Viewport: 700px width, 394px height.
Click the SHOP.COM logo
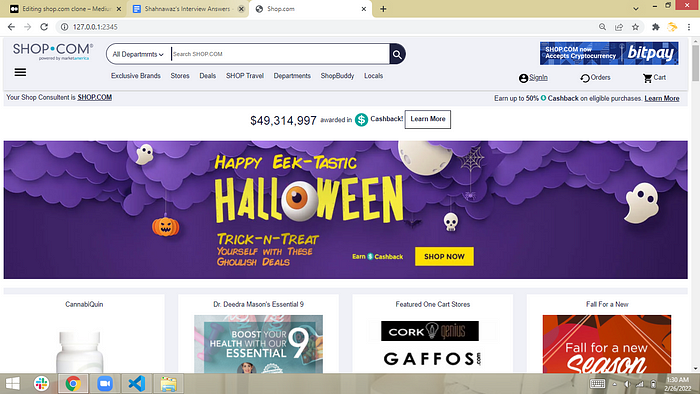pyautogui.click(x=53, y=51)
